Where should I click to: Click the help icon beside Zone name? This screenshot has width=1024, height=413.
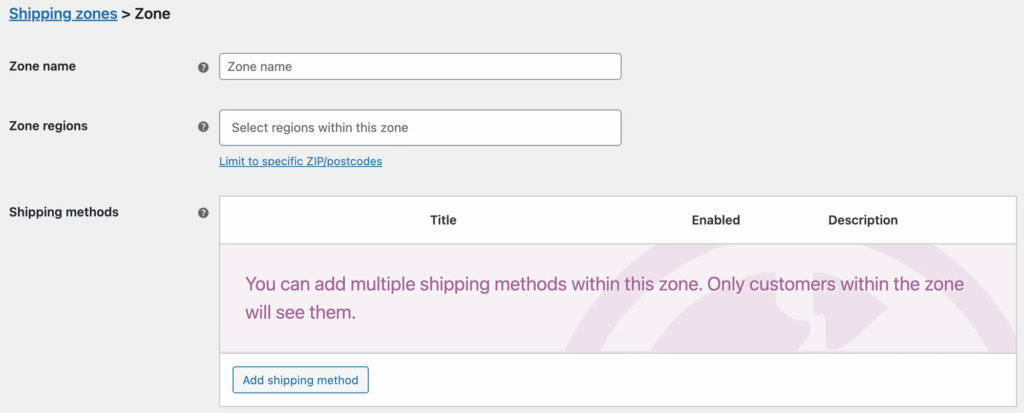tap(204, 68)
